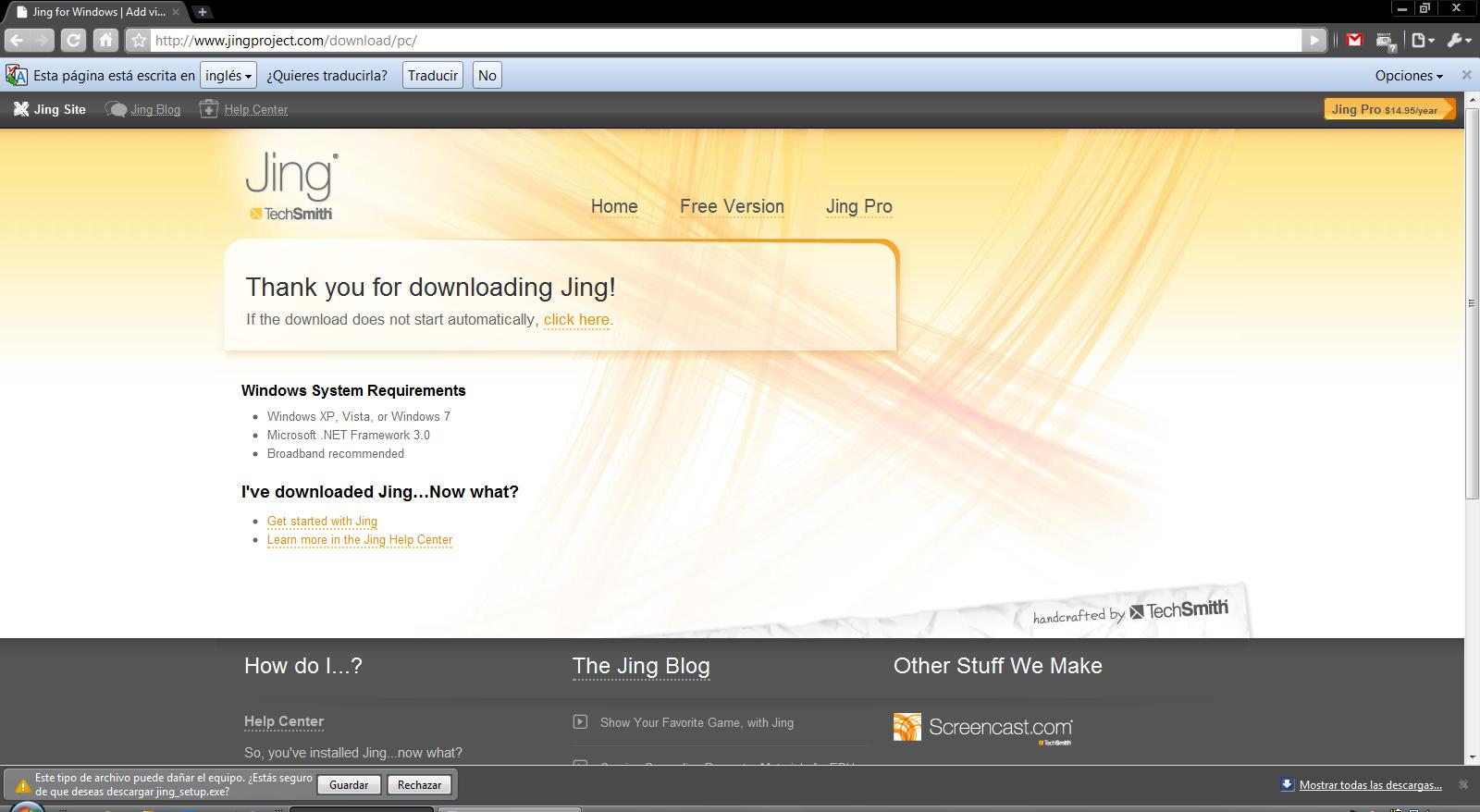
Task: Go to the browser home page icon
Action: click(105, 40)
